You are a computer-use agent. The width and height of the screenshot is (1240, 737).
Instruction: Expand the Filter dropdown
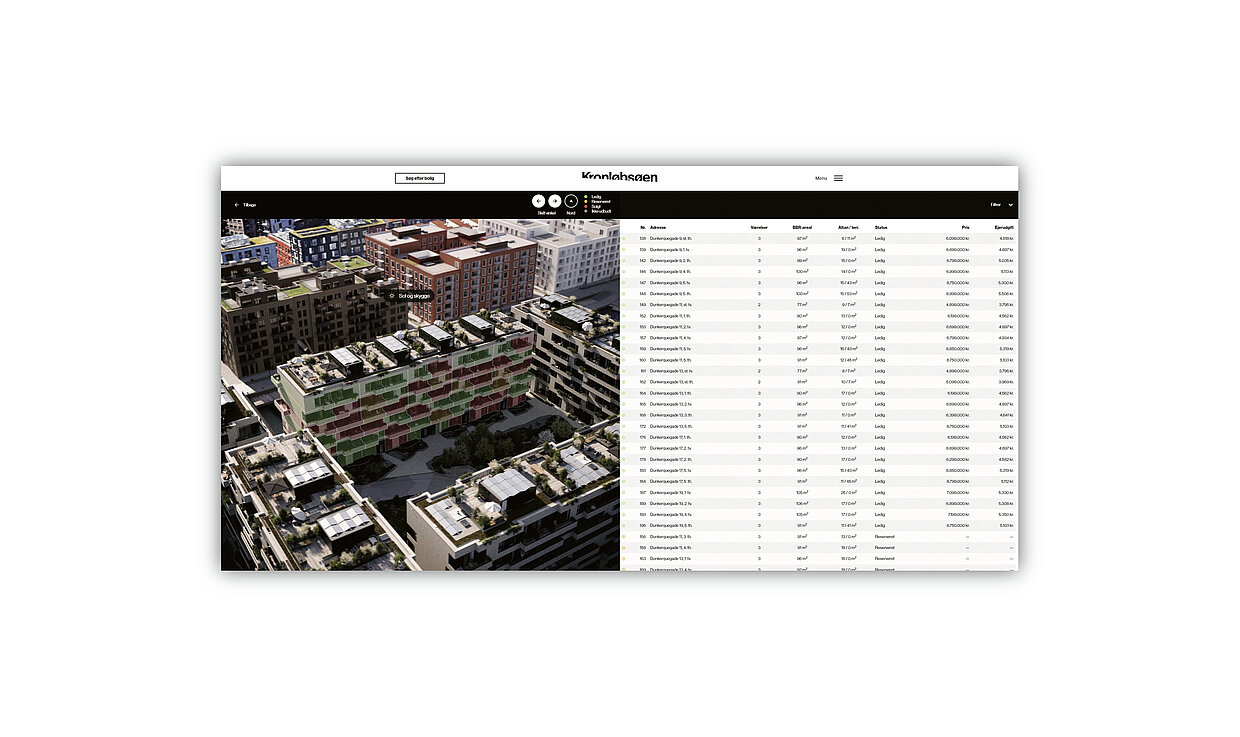tap(1001, 205)
